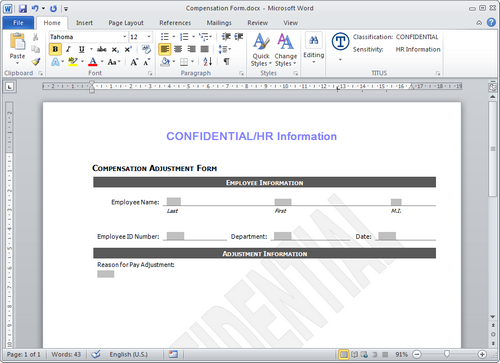Switch to the Page Layout tab
The height and width of the screenshot is (363, 500).
126,23
